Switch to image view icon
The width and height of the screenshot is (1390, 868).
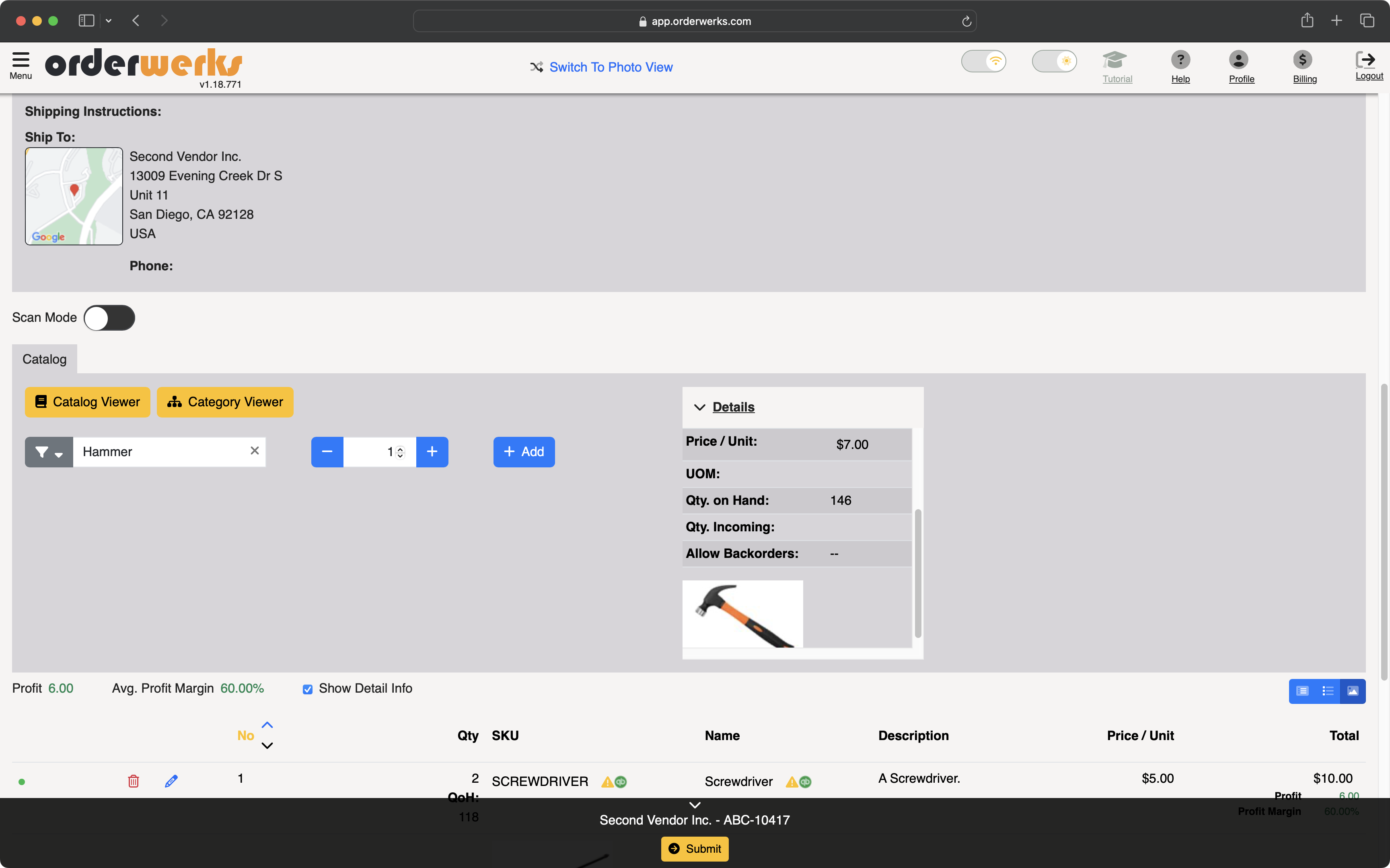coord(1353,691)
